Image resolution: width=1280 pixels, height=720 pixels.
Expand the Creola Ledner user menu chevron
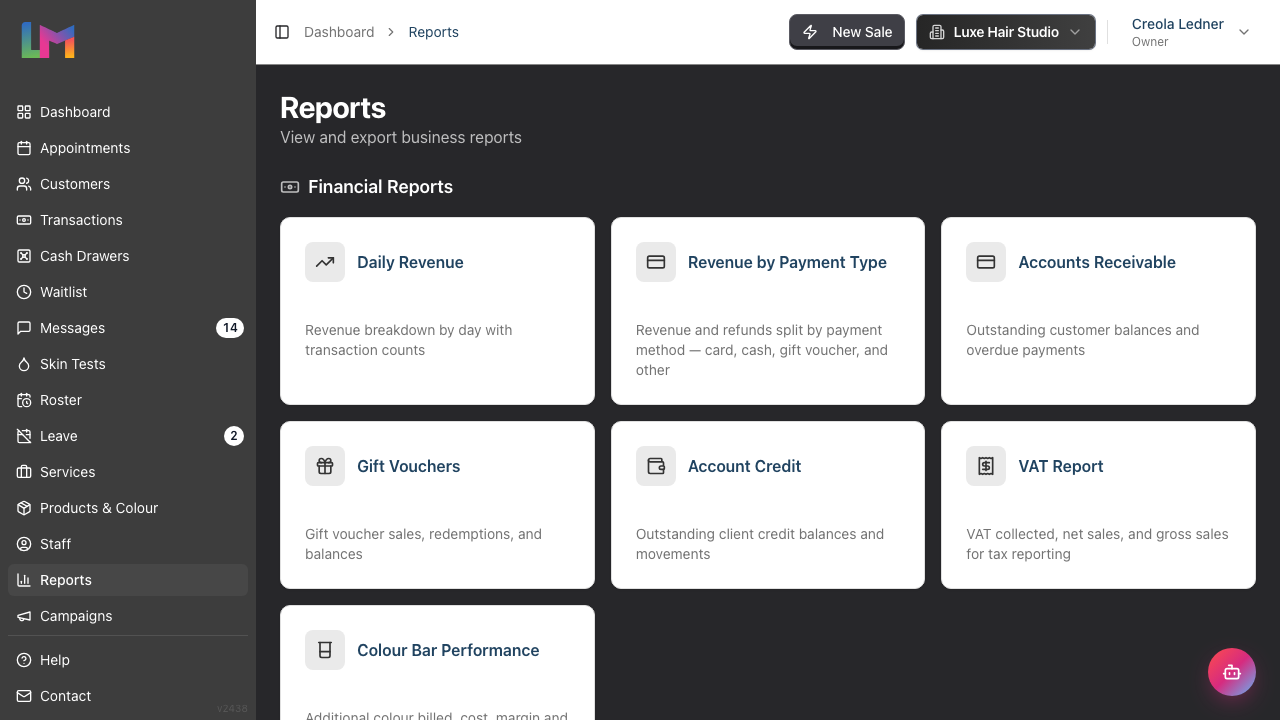(1244, 32)
